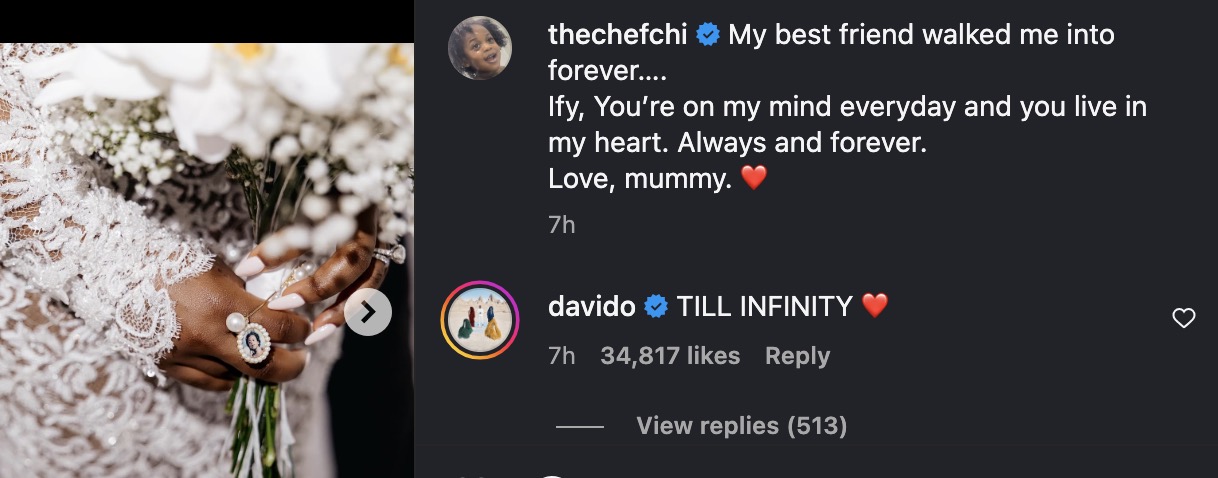Like davido's comment with the heart icon

point(1183,319)
